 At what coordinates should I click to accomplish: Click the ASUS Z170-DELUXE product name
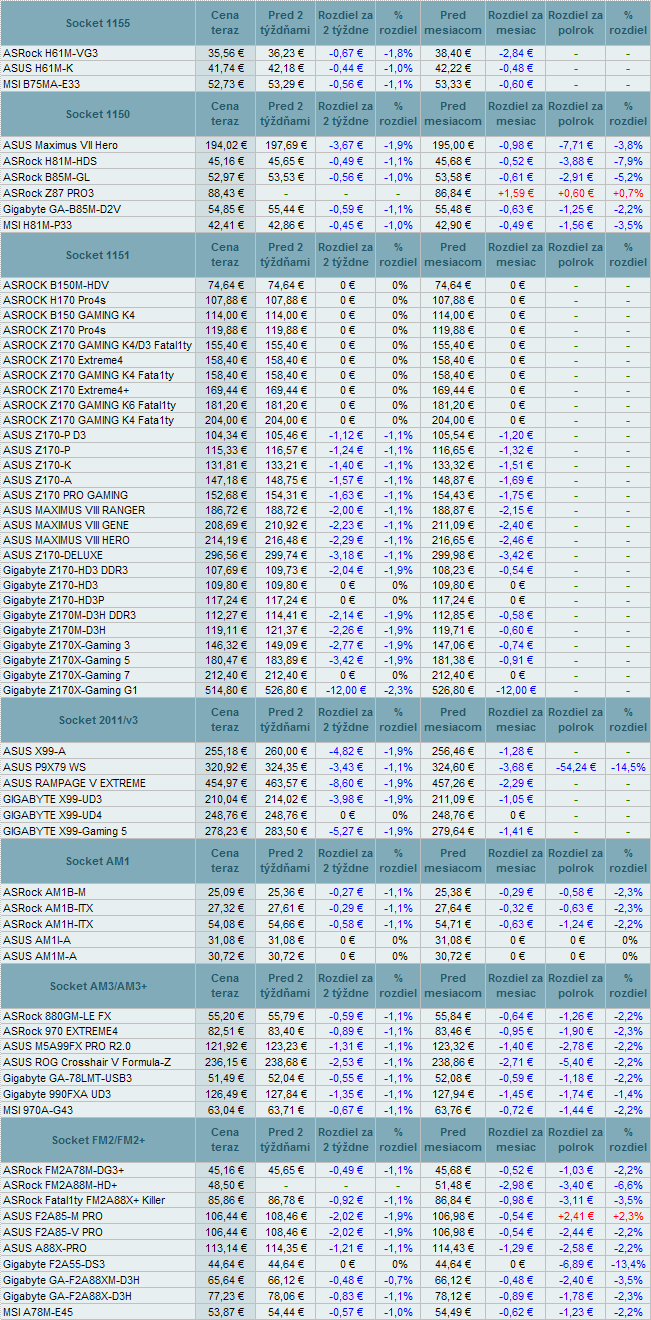[x=52, y=555]
